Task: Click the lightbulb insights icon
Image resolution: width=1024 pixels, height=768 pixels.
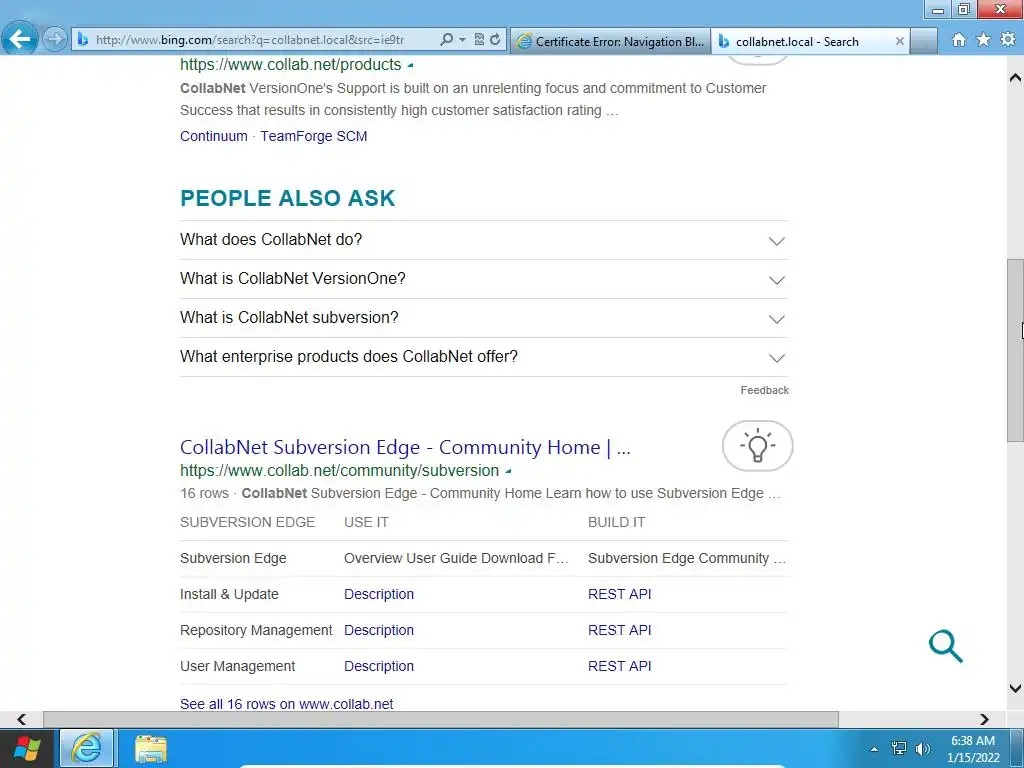Action: click(x=758, y=446)
